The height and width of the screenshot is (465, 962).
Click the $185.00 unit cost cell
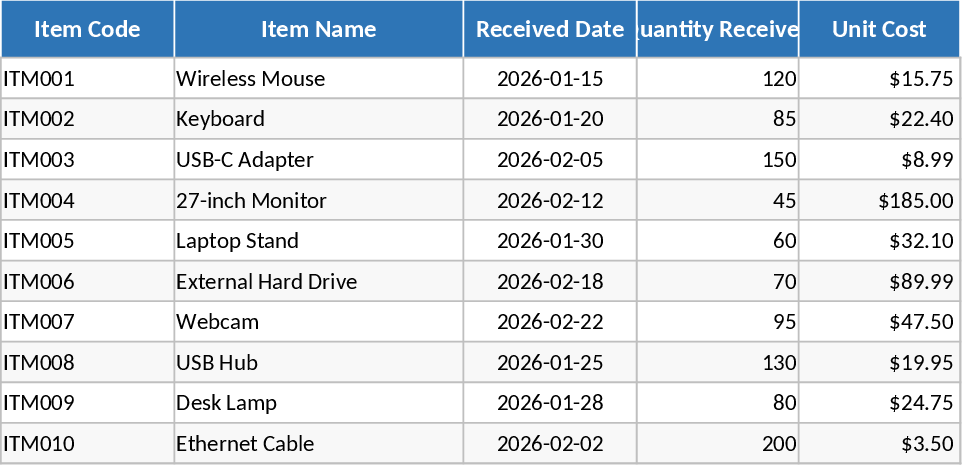879,201
